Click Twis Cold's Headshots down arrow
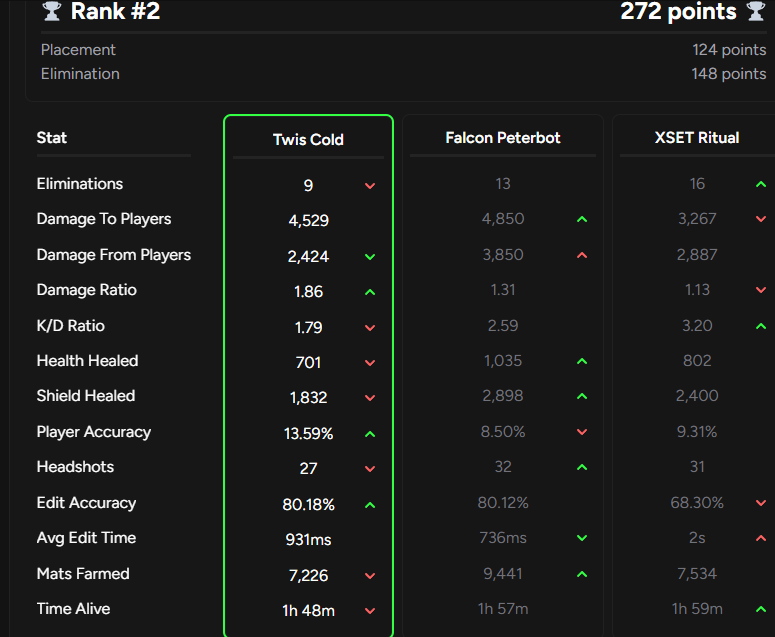Screen dimensions: 775x637 pyautogui.click(x=370, y=468)
